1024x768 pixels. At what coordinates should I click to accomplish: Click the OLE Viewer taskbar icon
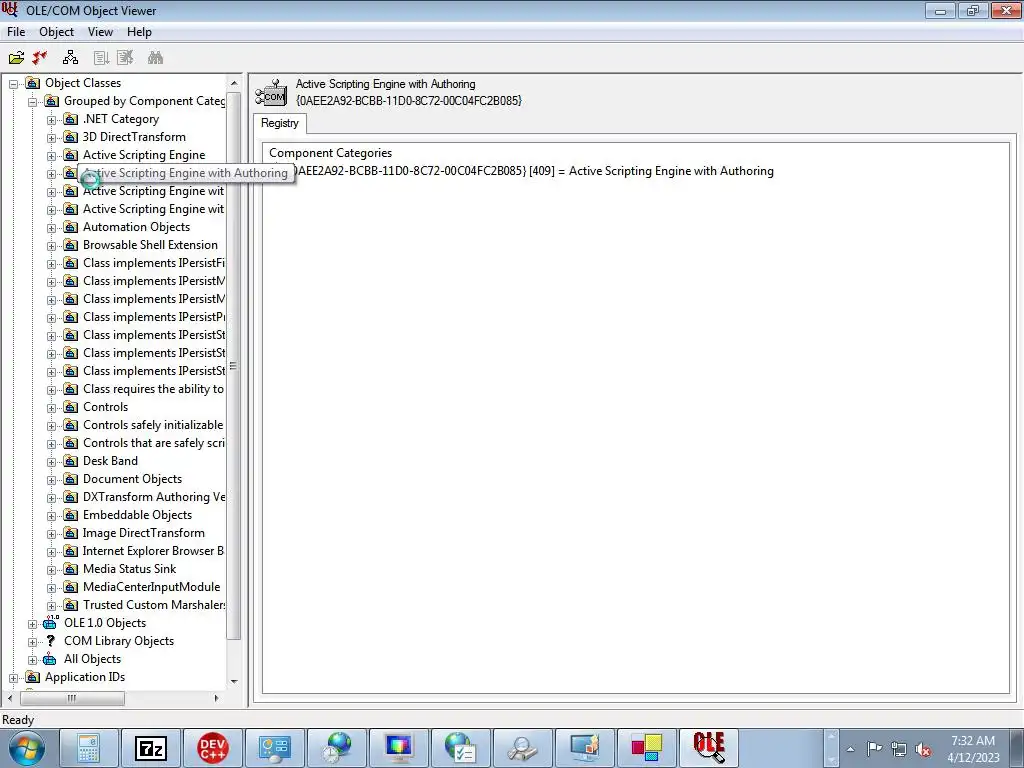point(709,748)
